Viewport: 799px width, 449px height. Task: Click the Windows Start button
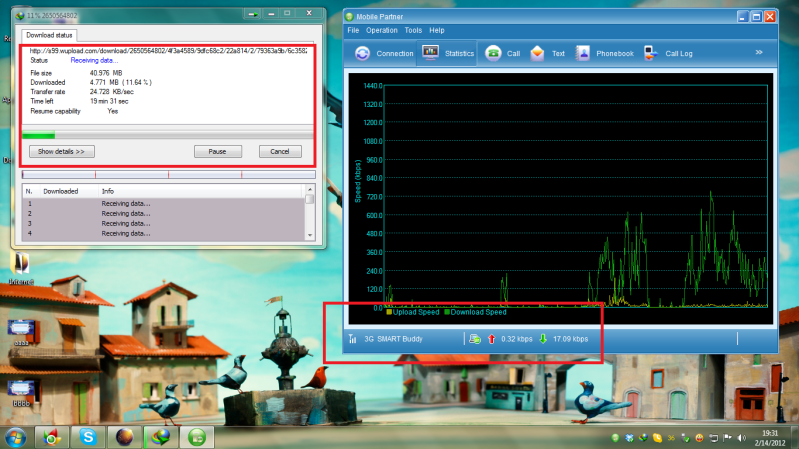[x=15, y=437]
